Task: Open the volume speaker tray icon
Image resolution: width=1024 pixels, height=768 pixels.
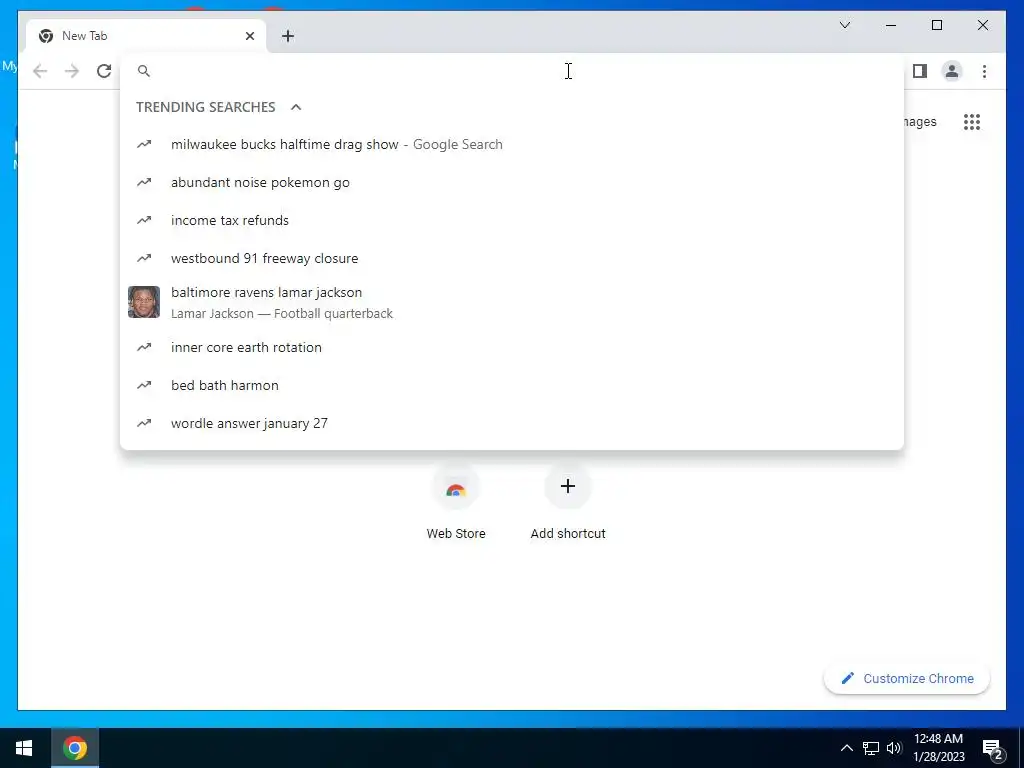Action: tap(894, 748)
